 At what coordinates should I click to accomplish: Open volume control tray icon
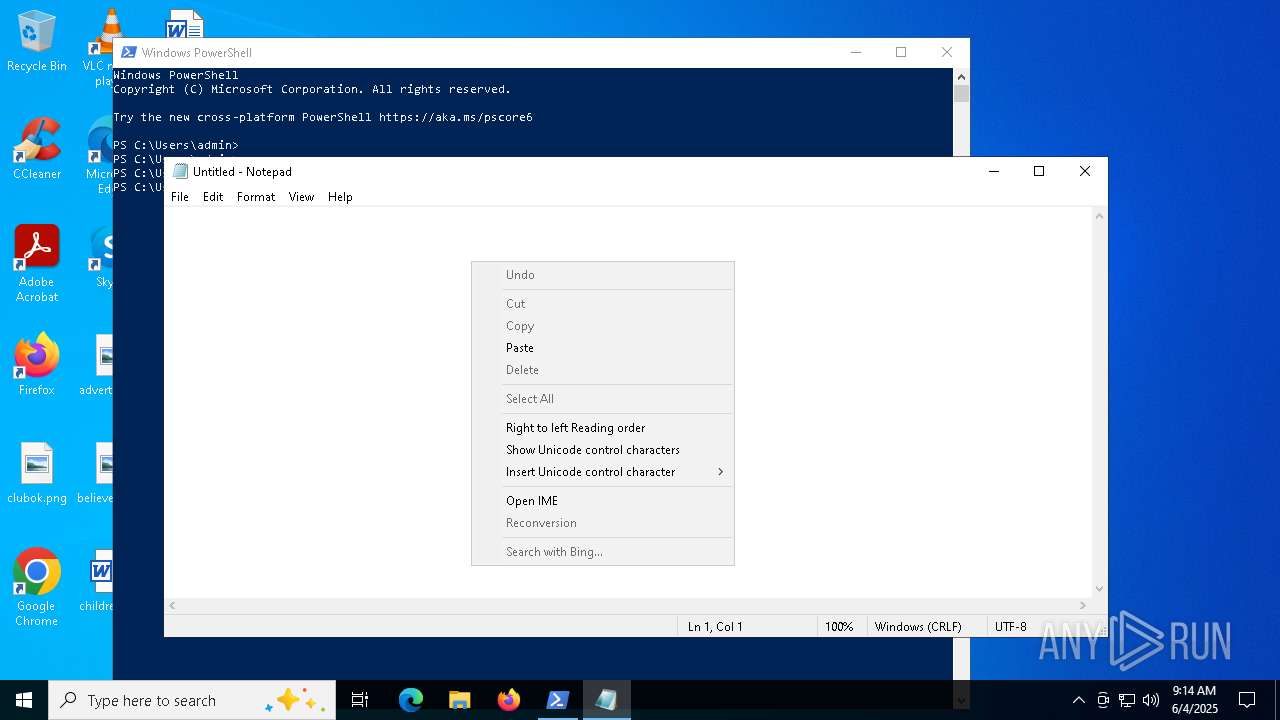[x=1151, y=700]
